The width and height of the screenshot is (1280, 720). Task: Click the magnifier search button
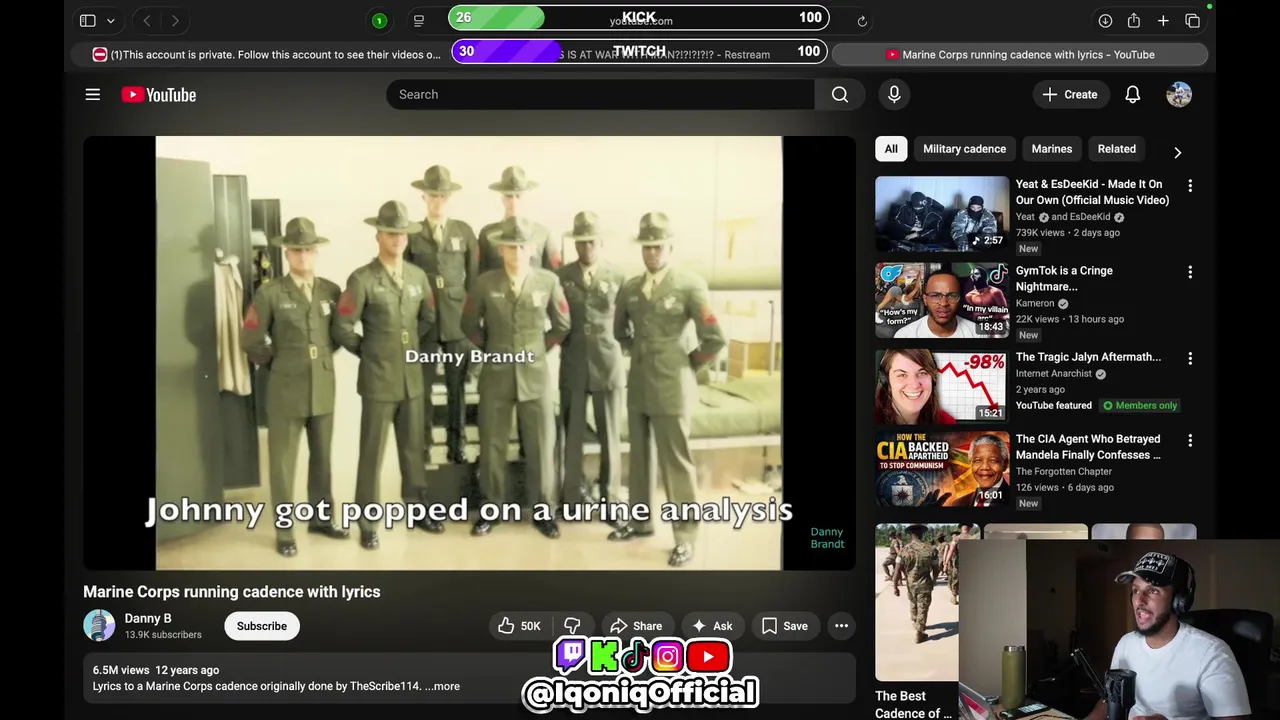click(x=840, y=94)
